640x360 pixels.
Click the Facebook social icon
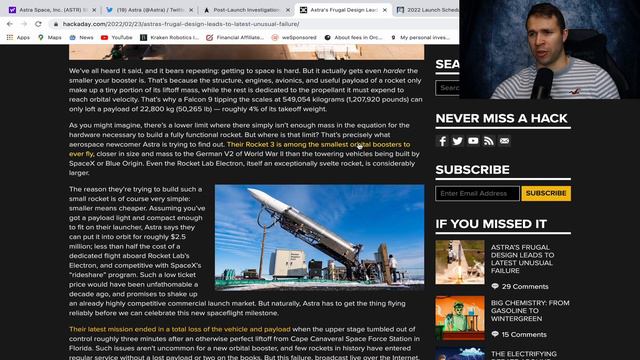pos(442,141)
